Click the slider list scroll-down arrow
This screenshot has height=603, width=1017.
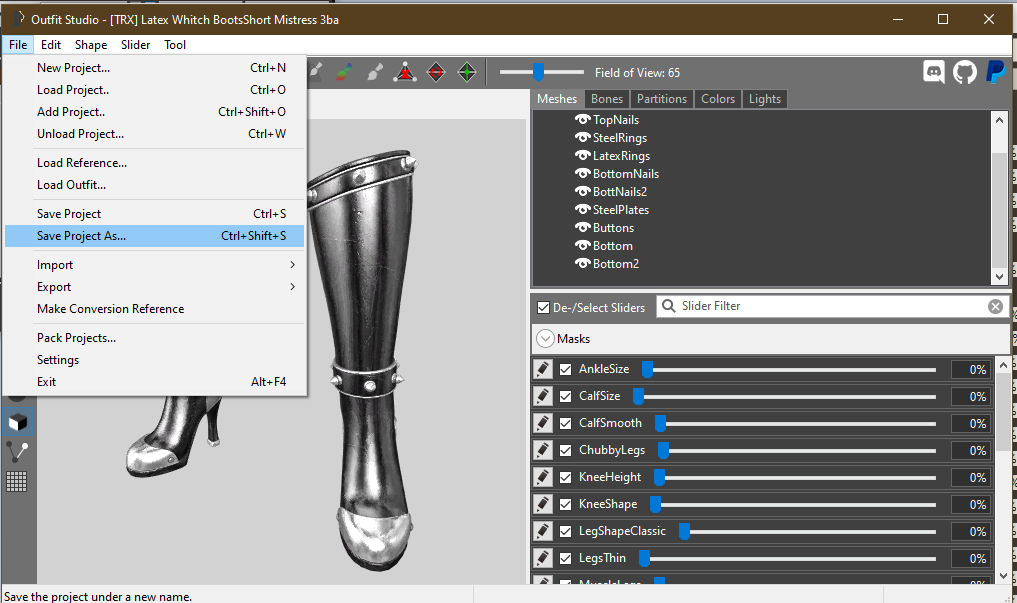tap(1003, 575)
